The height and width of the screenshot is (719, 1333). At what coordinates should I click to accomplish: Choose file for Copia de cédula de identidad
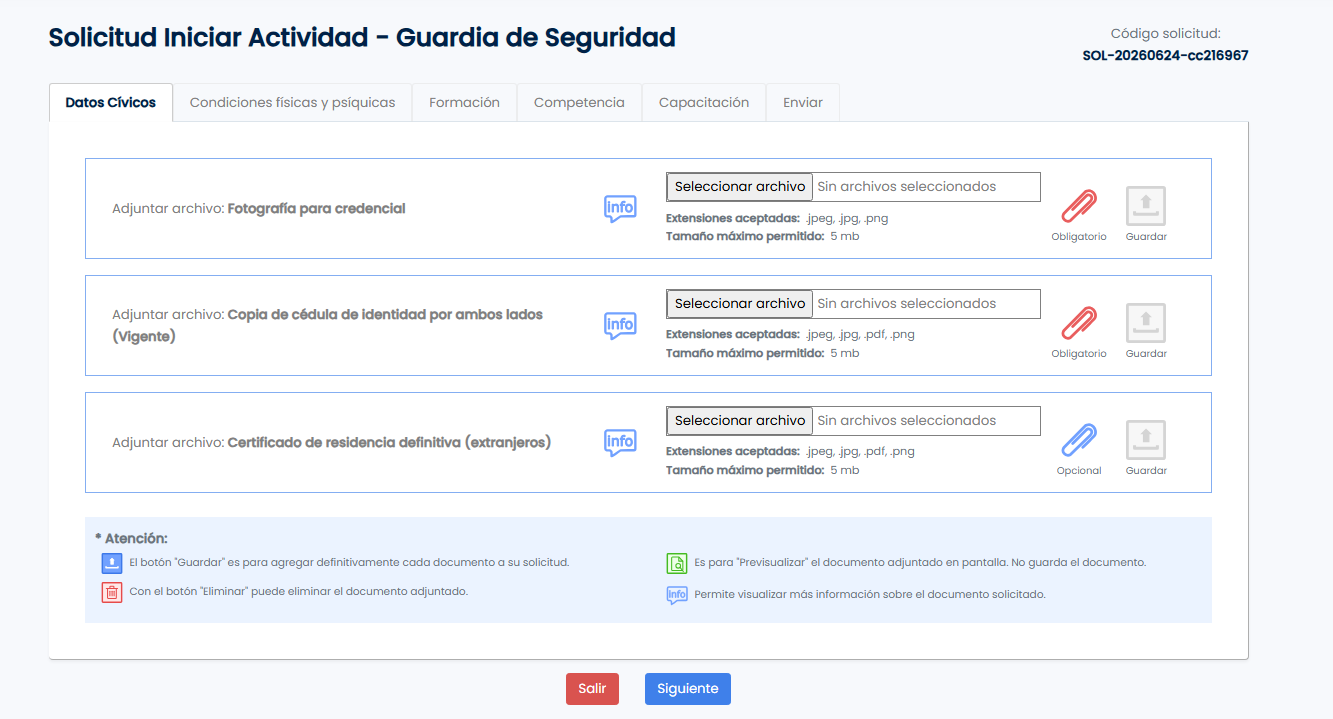[x=740, y=304]
